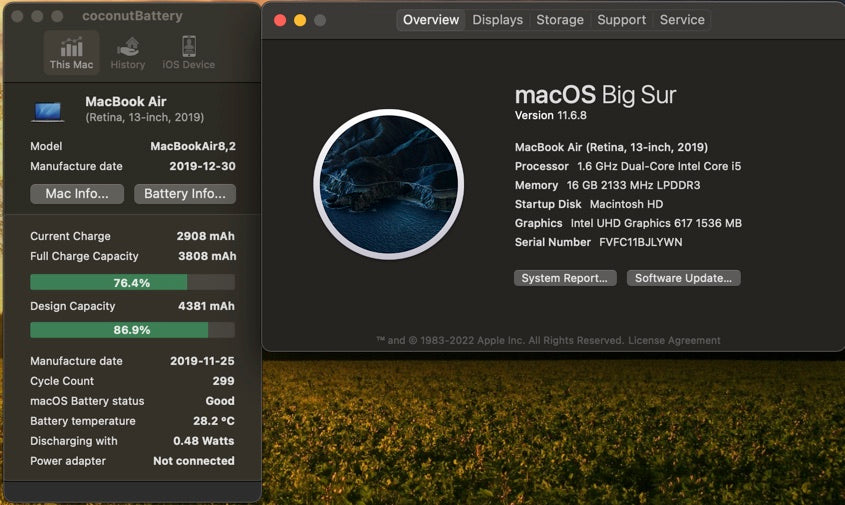The width and height of the screenshot is (845, 505).
Task: Switch to the Overview tab
Action: point(431,20)
